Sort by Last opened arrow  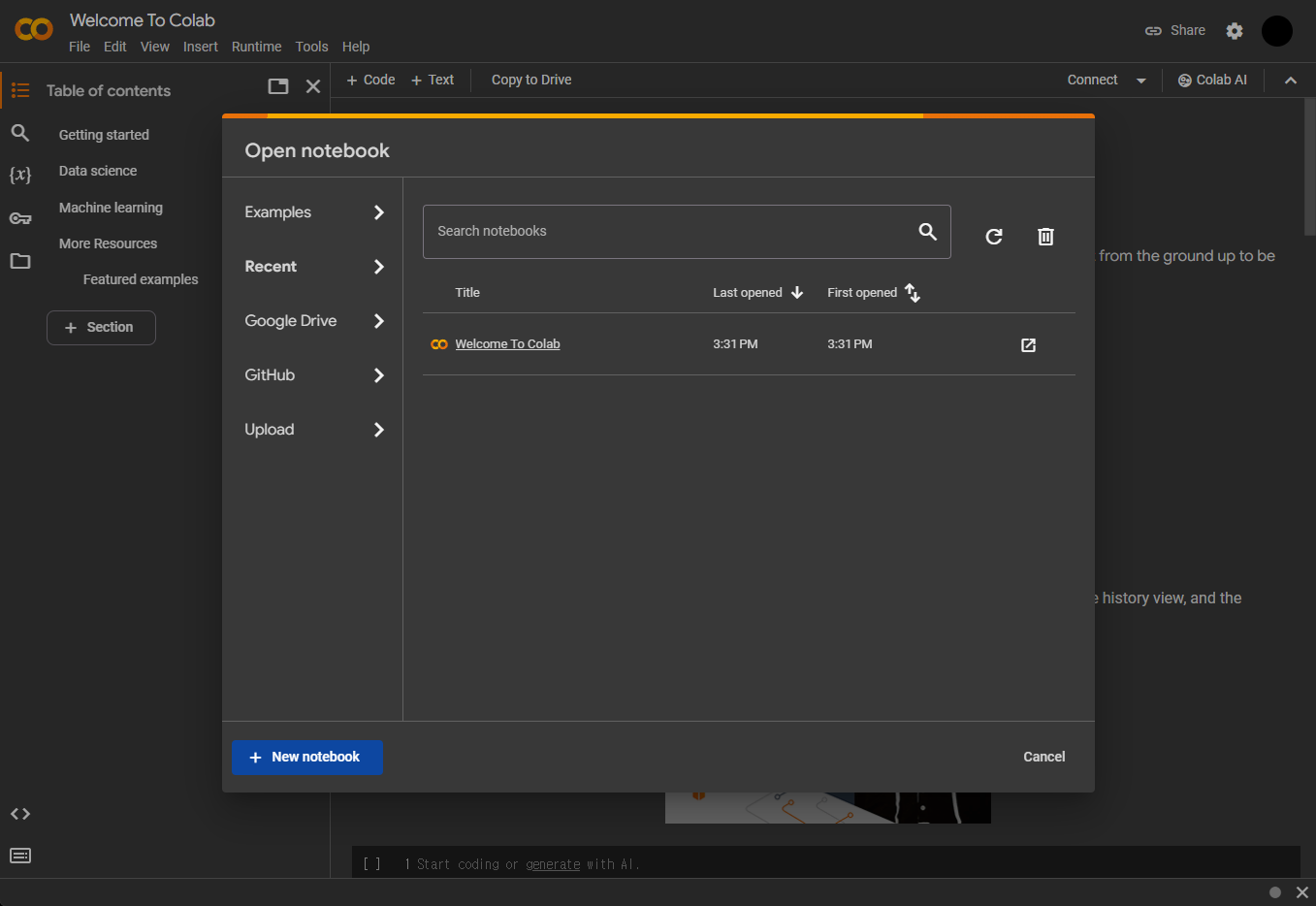click(x=797, y=292)
